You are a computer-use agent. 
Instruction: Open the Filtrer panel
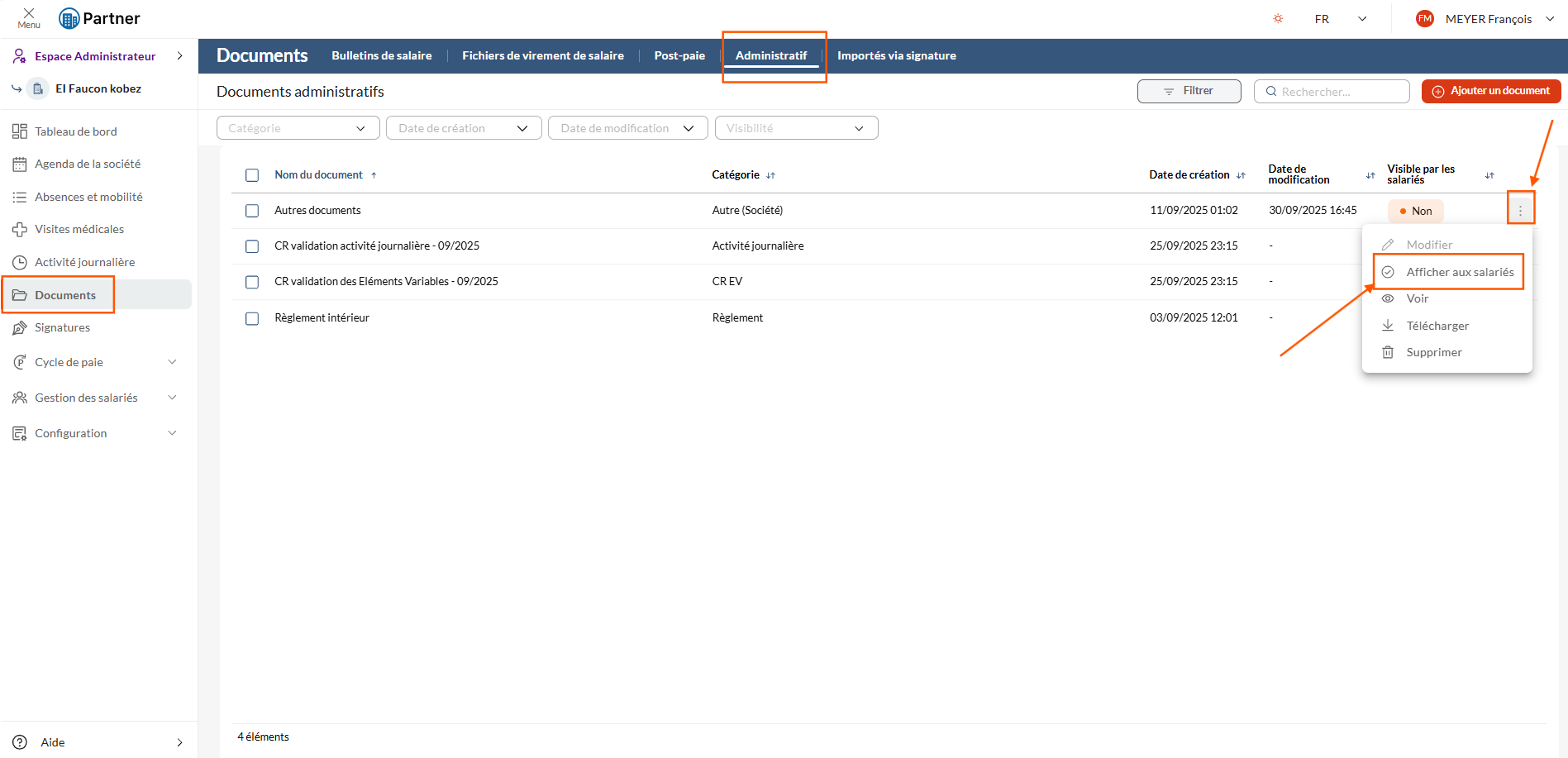pyautogui.click(x=1189, y=91)
